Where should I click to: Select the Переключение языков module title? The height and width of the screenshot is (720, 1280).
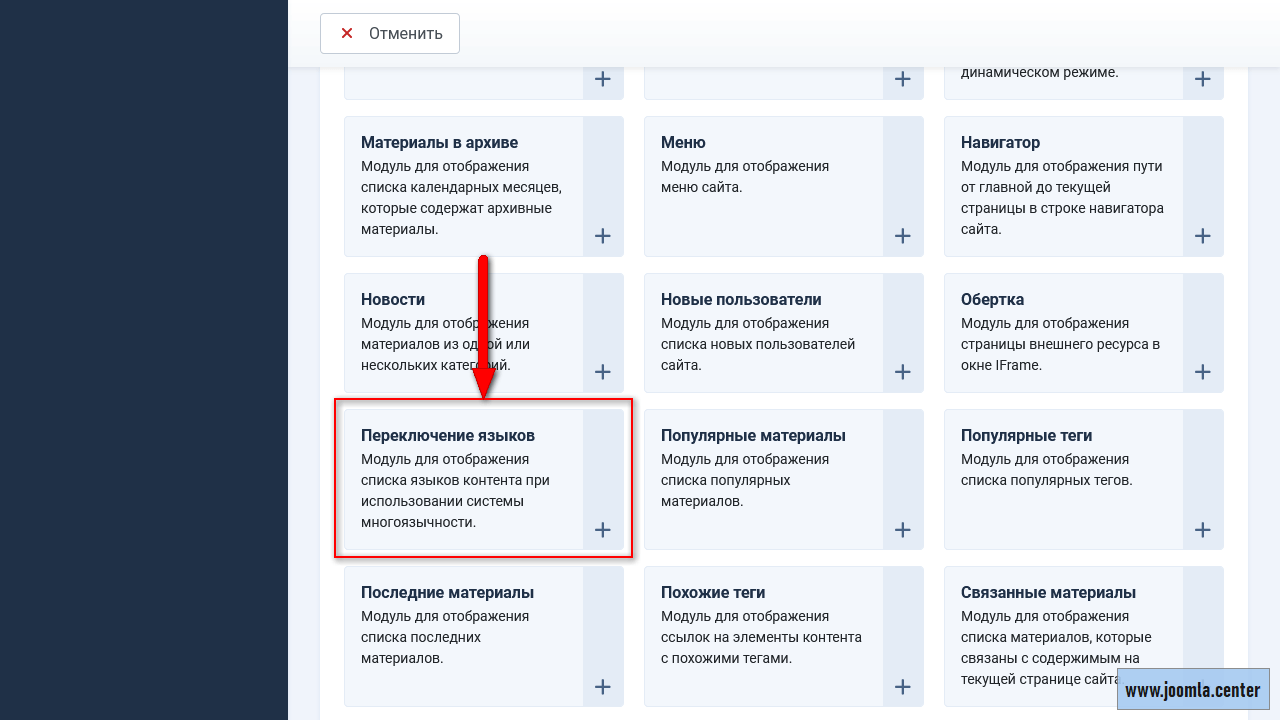click(448, 436)
